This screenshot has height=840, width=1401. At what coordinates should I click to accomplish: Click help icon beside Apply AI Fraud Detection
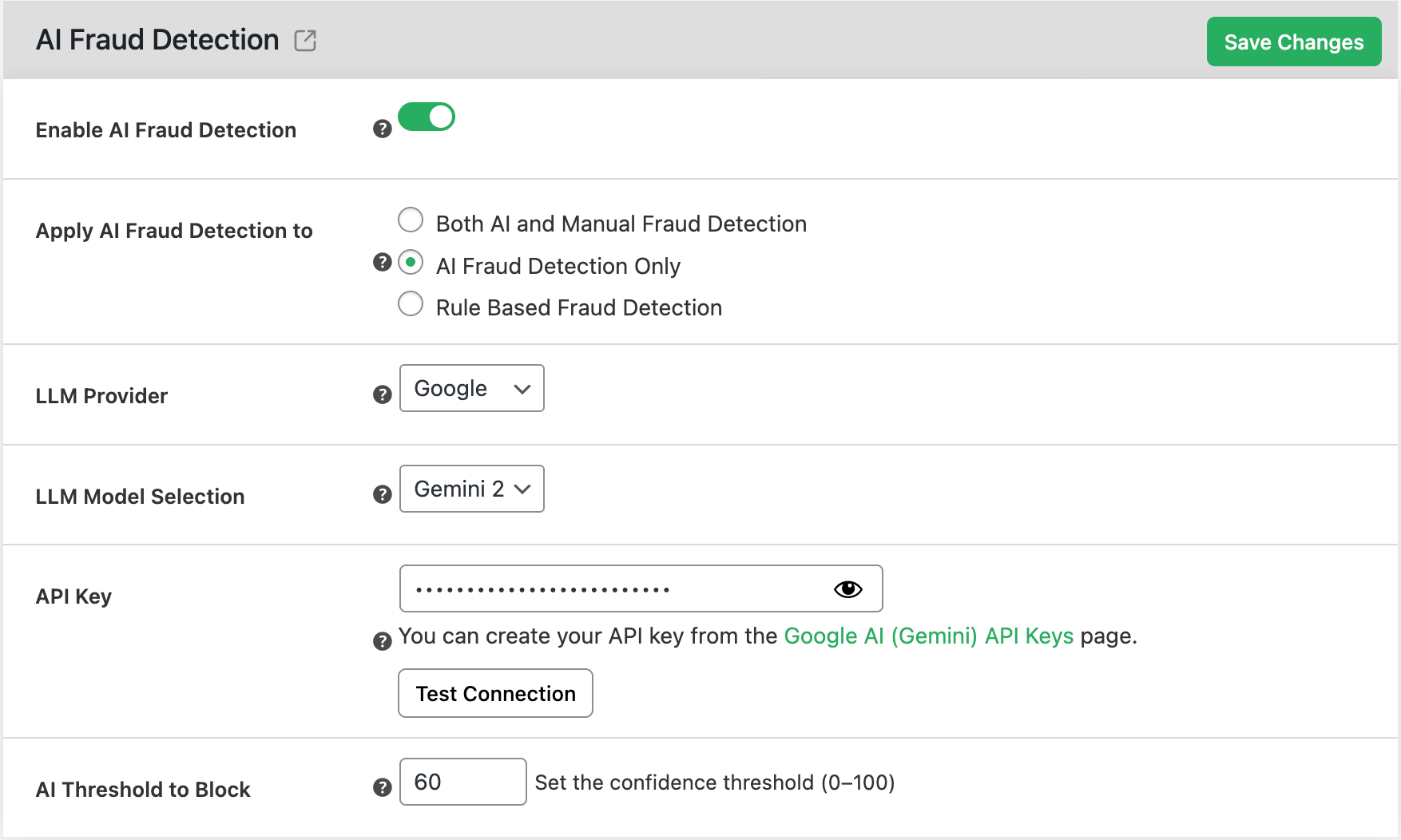click(382, 261)
